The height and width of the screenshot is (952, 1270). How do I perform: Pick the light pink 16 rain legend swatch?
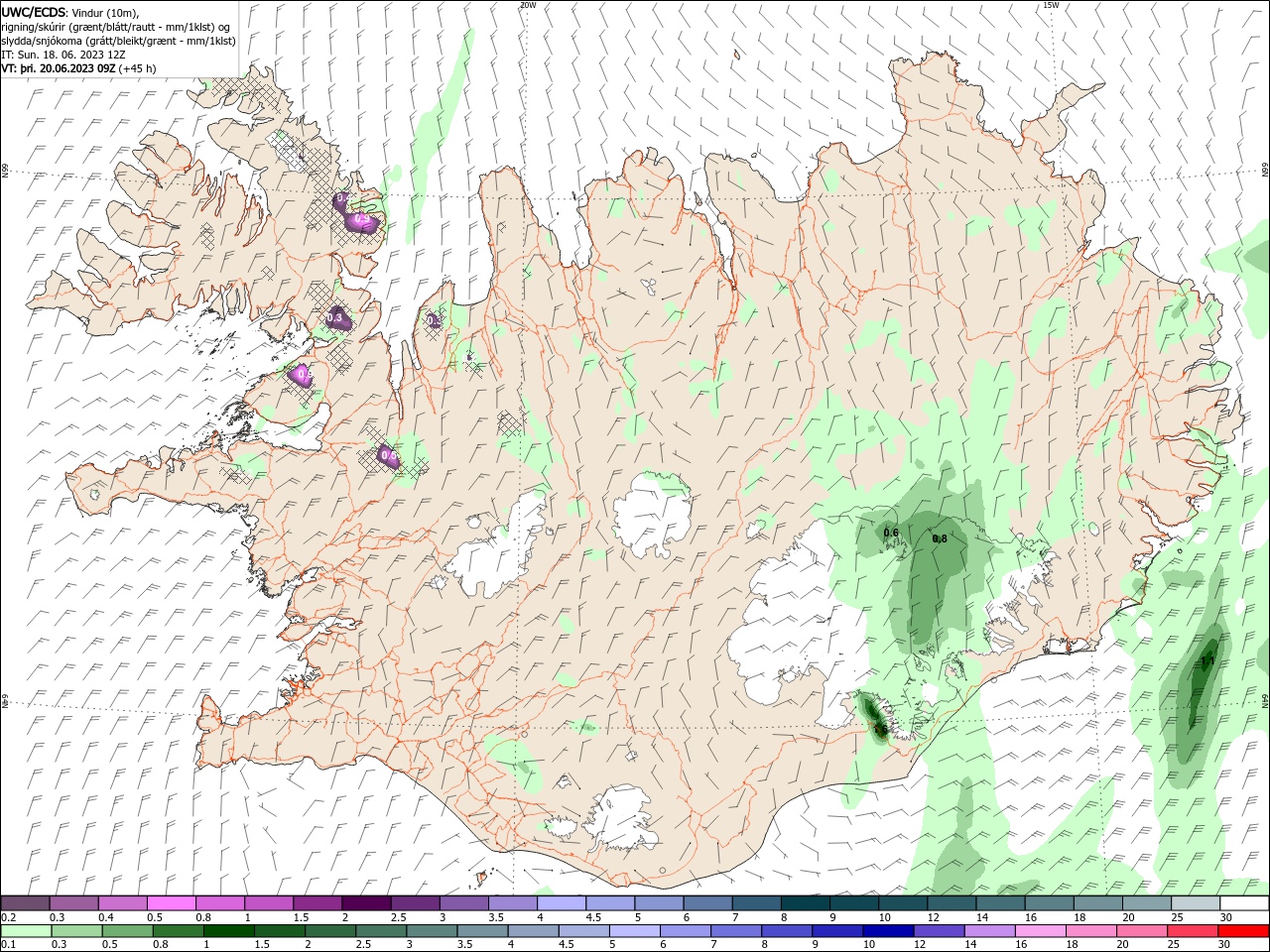tap(1038, 931)
